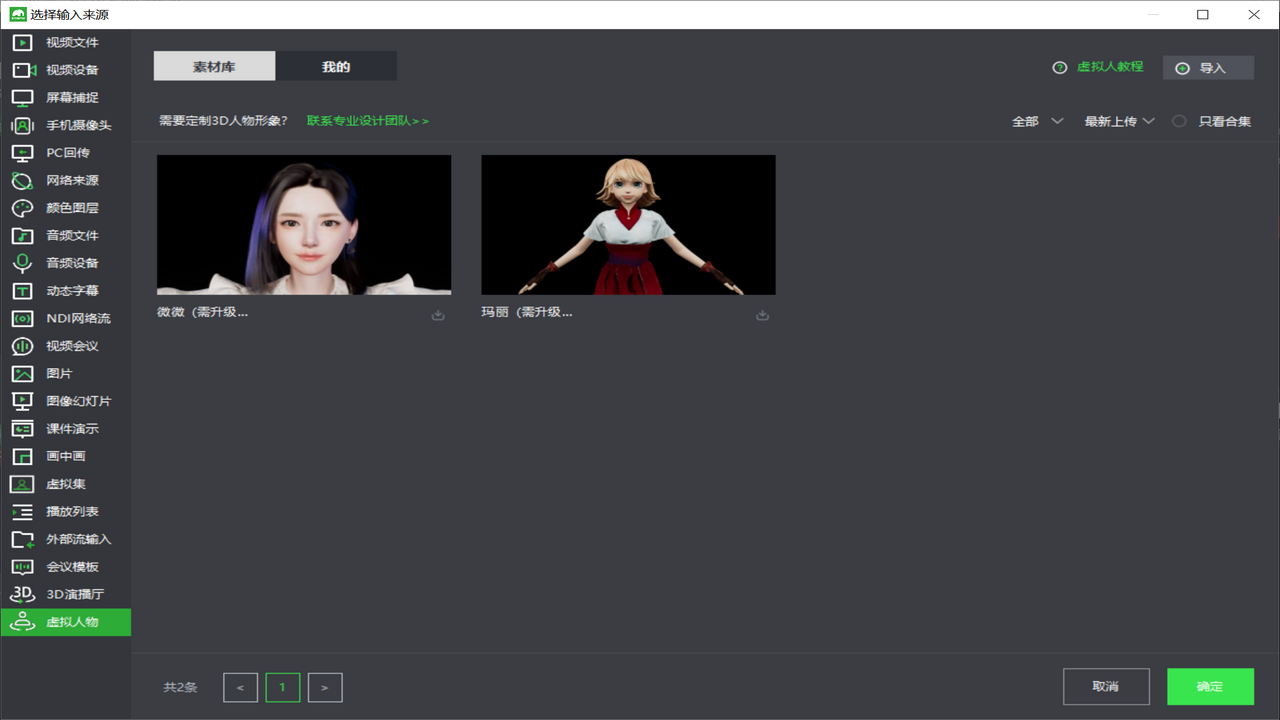Image resolution: width=1280 pixels, height=720 pixels.
Task: Choose the 屏幕捕捉 screen capture icon
Action: coord(22,98)
